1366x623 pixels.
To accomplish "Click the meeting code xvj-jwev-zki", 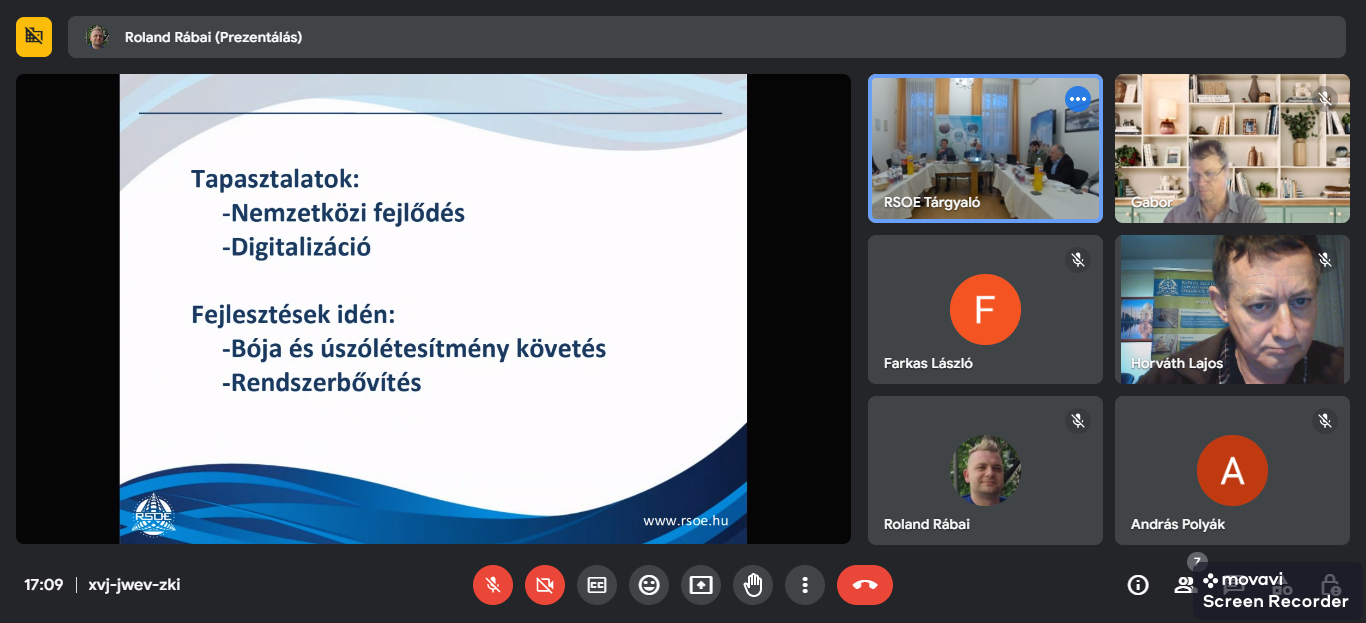I will (x=134, y=585).
